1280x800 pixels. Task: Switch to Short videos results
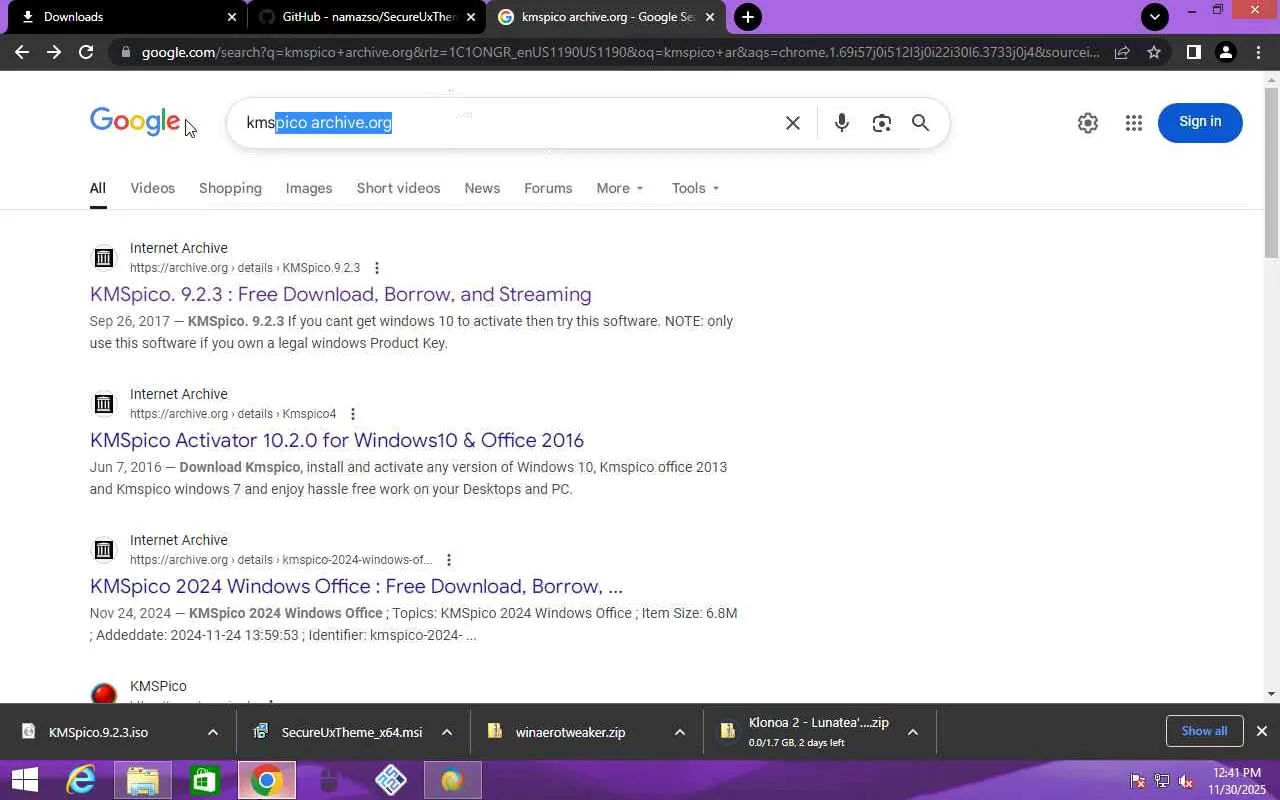[398, 188]
